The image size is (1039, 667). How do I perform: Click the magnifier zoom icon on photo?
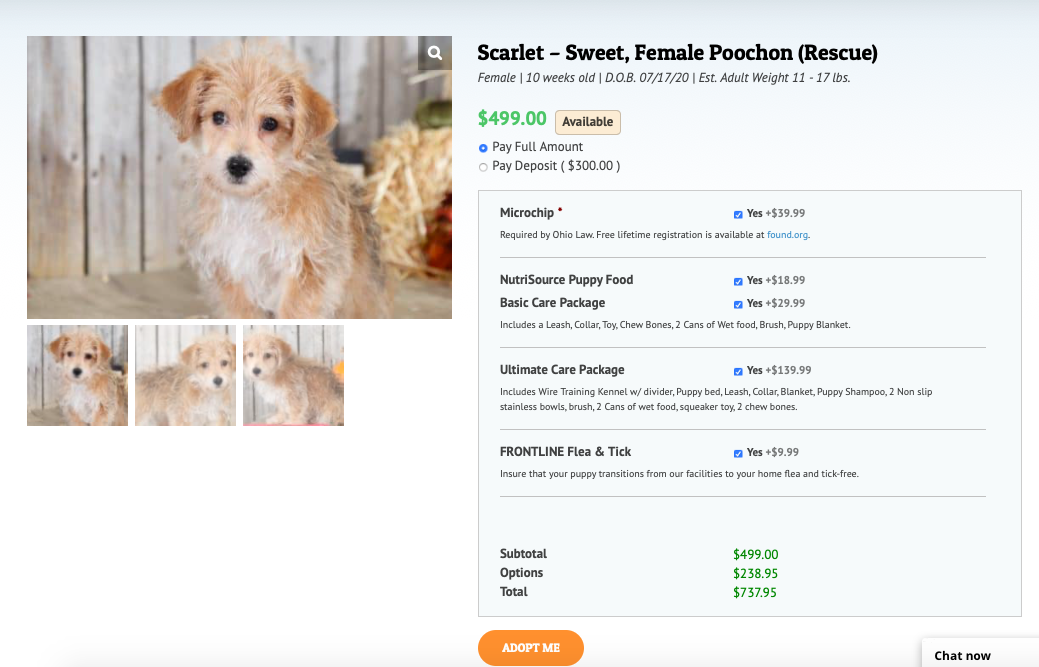click(x=435, y=53)
